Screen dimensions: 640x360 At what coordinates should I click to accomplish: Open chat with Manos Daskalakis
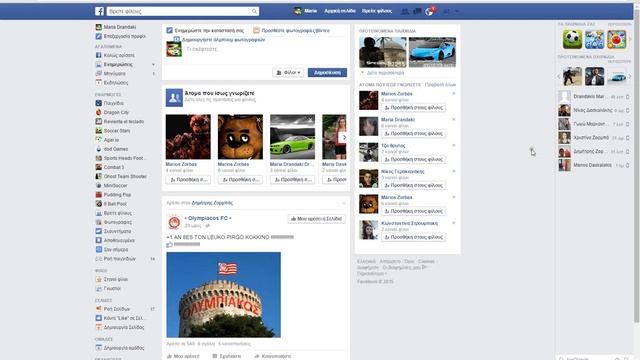click(x=594, y=165)
